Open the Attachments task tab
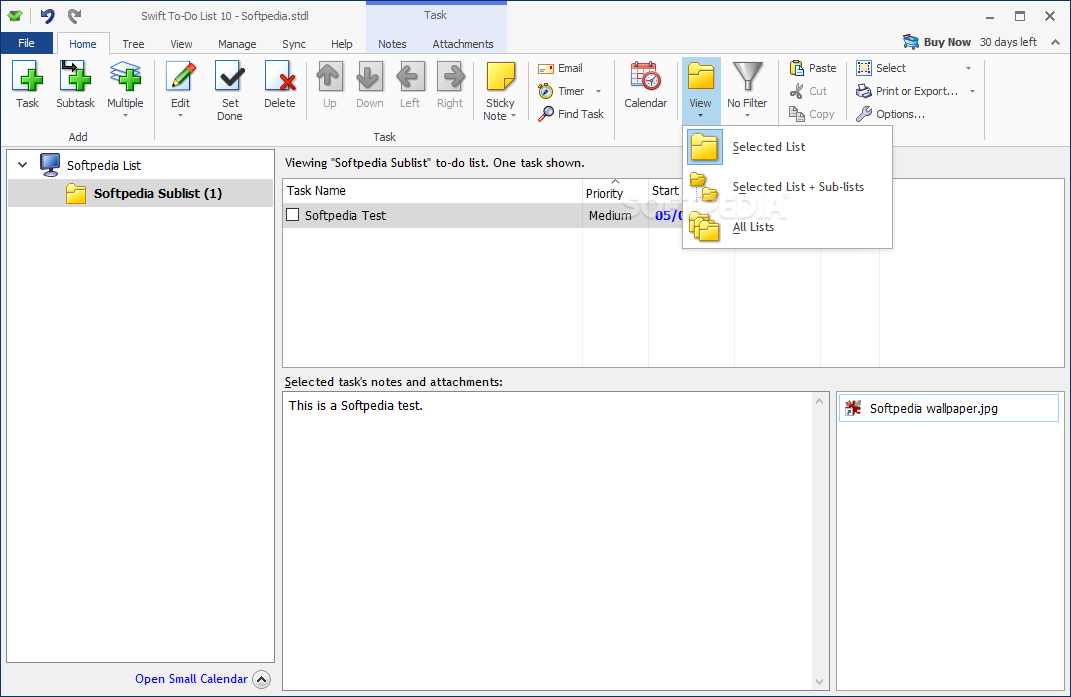The height and width of the screenshot is (697, 1071). click(462, 44)
